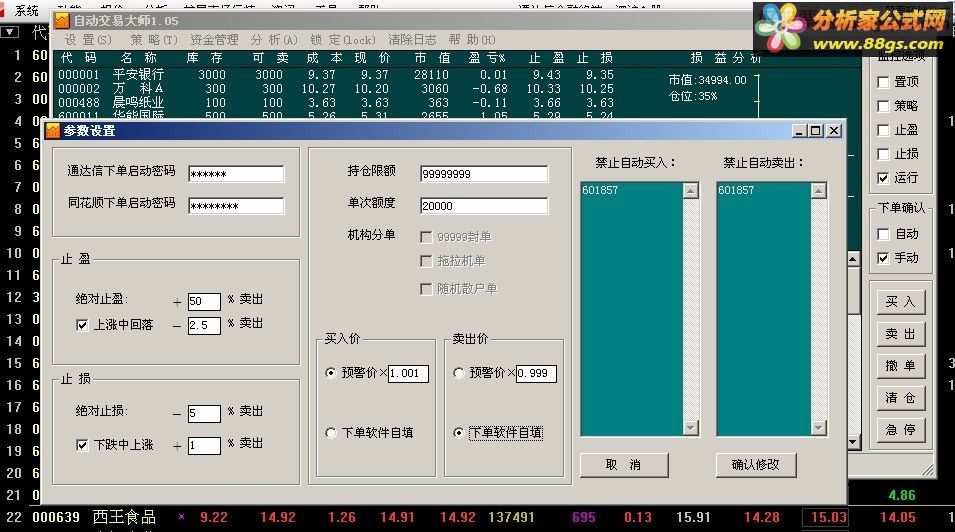
Task: Click the 通达信下单启动密码 password field
Action: 236,174
